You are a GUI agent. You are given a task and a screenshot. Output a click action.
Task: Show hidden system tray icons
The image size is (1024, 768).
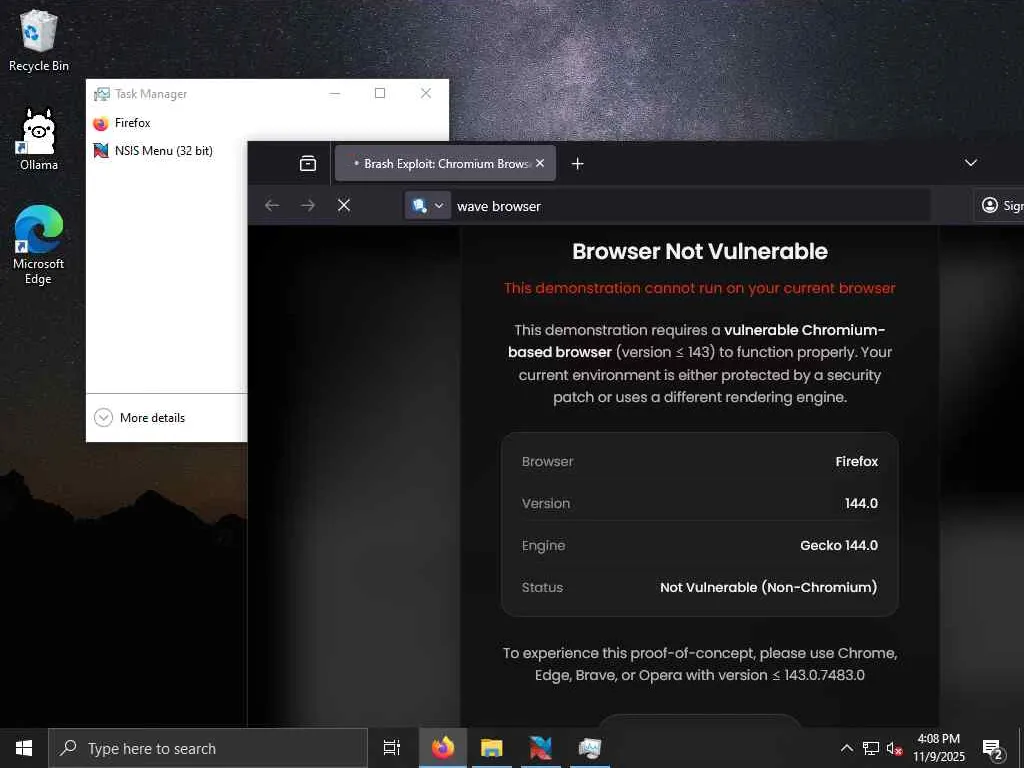coord(846,748)
